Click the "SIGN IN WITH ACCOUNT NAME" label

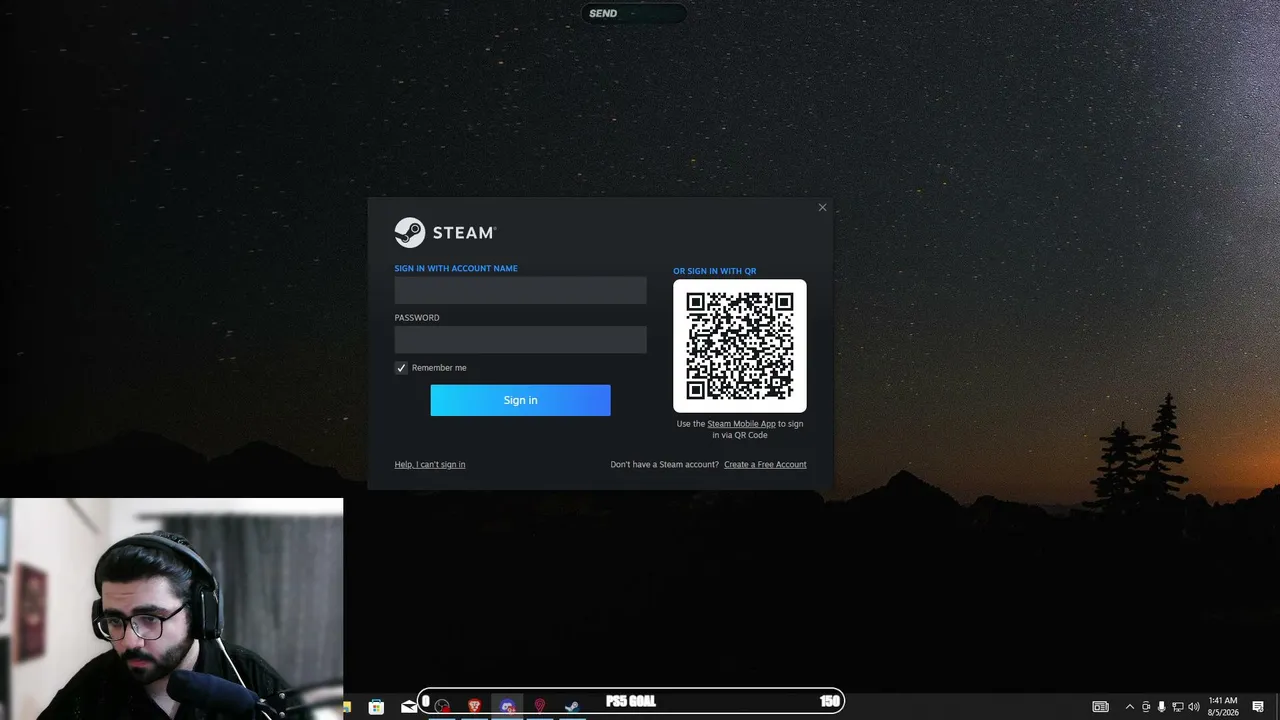tap(456, 268)
